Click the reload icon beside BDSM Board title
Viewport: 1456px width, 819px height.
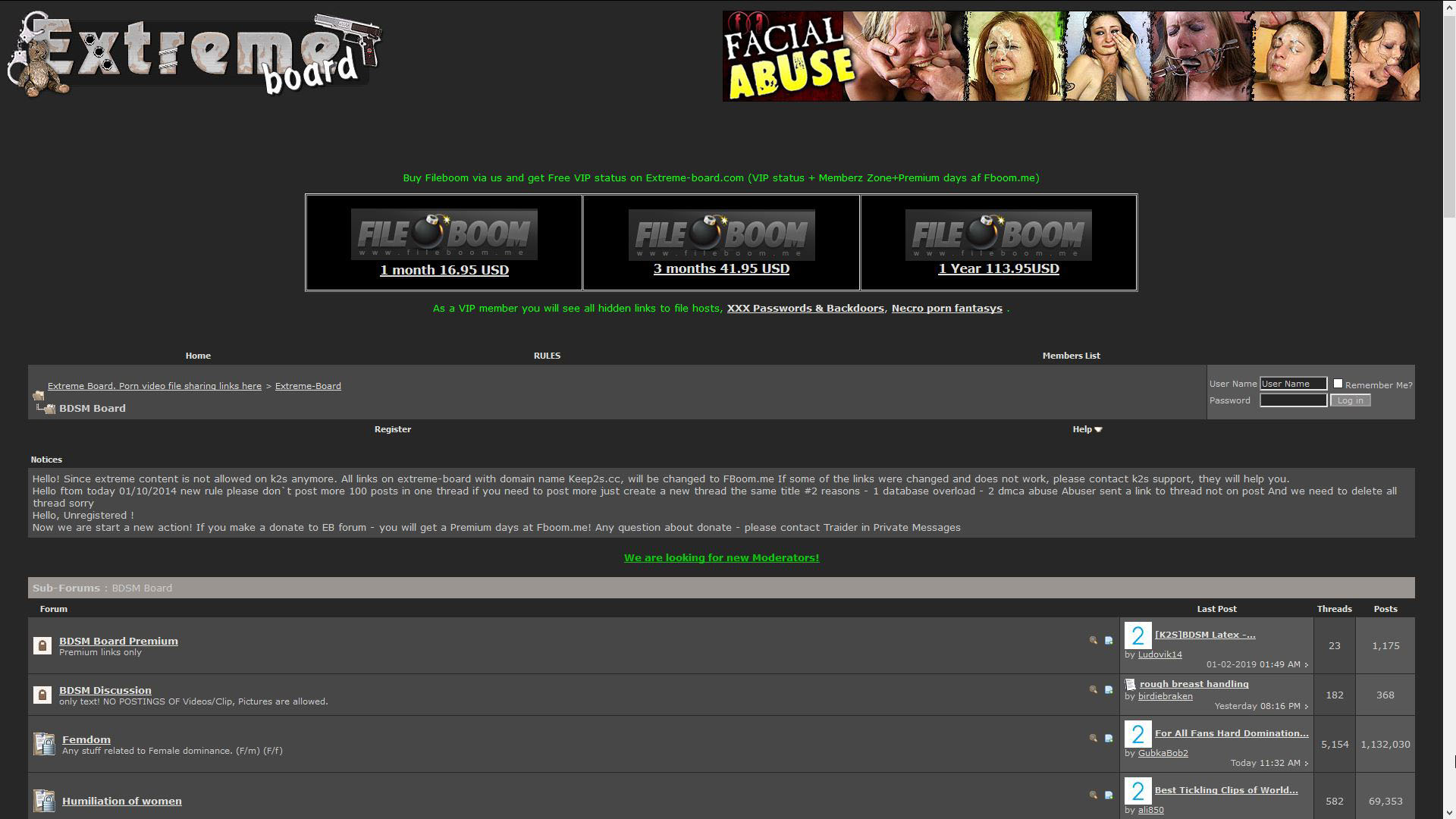(x=46, y=409)
